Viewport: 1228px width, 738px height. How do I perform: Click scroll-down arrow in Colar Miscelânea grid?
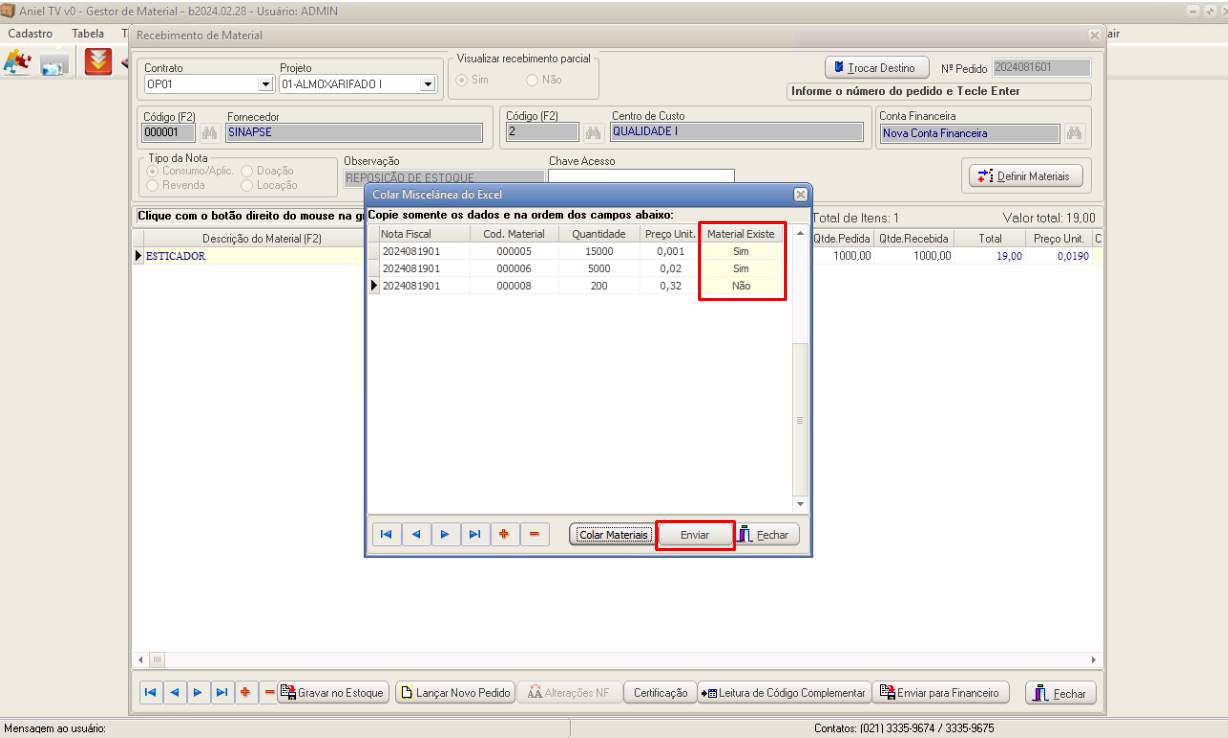point(799,504)
